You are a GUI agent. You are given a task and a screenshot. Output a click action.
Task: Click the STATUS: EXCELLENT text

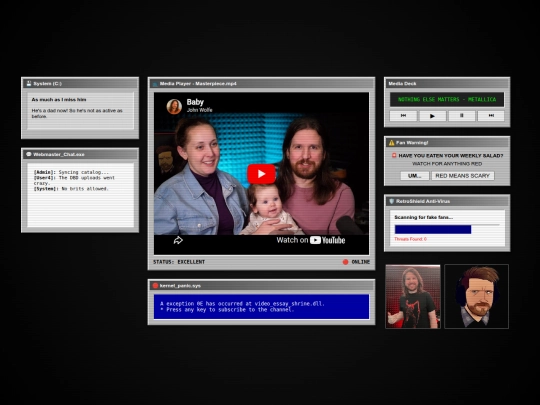(179, 262)
